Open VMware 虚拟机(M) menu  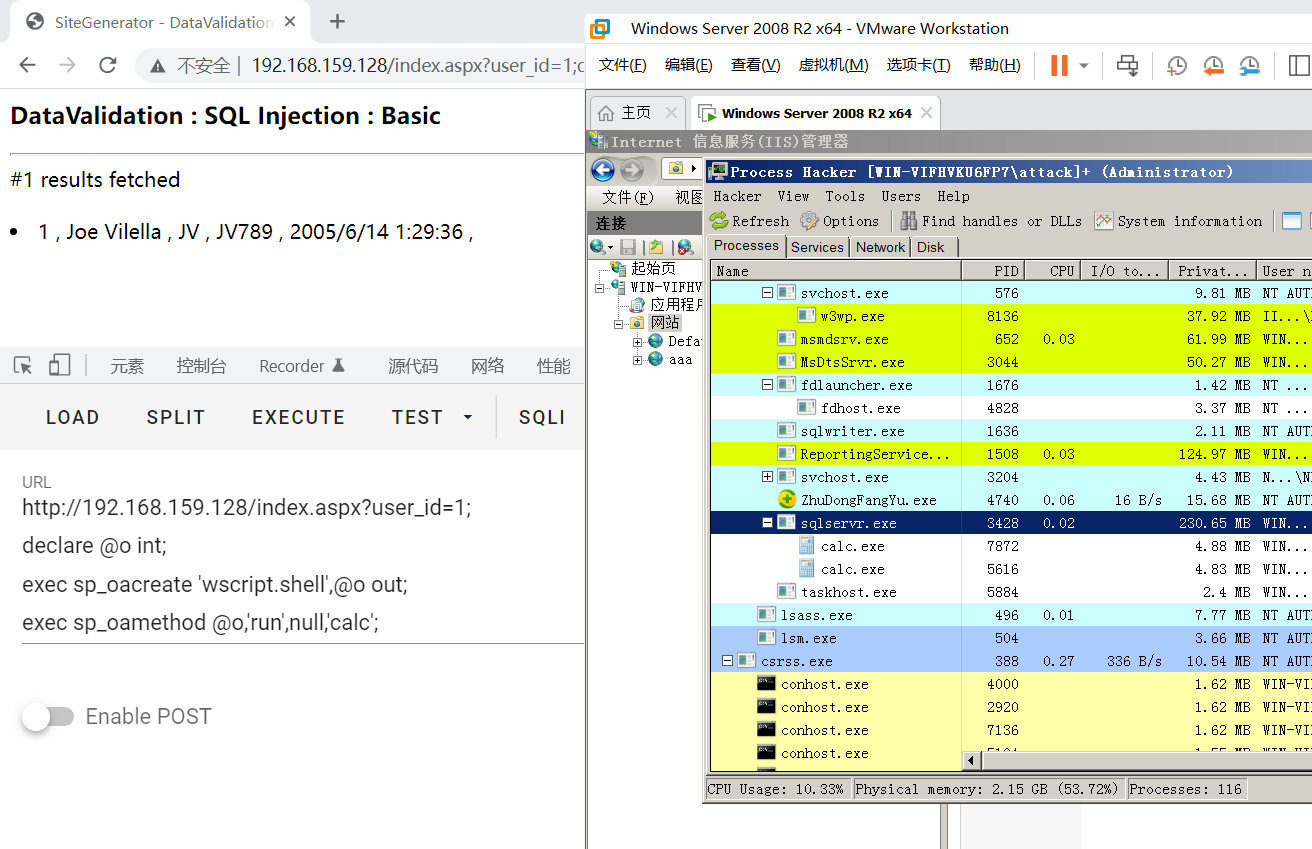[833, 65]
